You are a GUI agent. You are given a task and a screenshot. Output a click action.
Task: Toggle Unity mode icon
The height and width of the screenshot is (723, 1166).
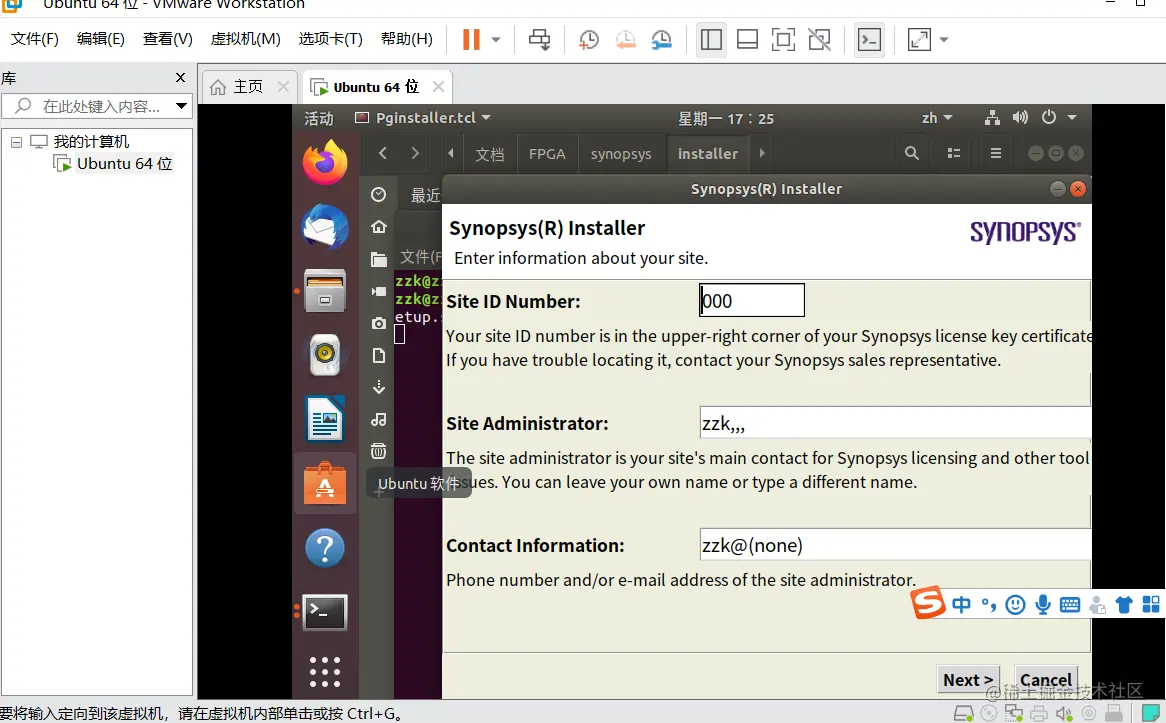tap(819, 39)
